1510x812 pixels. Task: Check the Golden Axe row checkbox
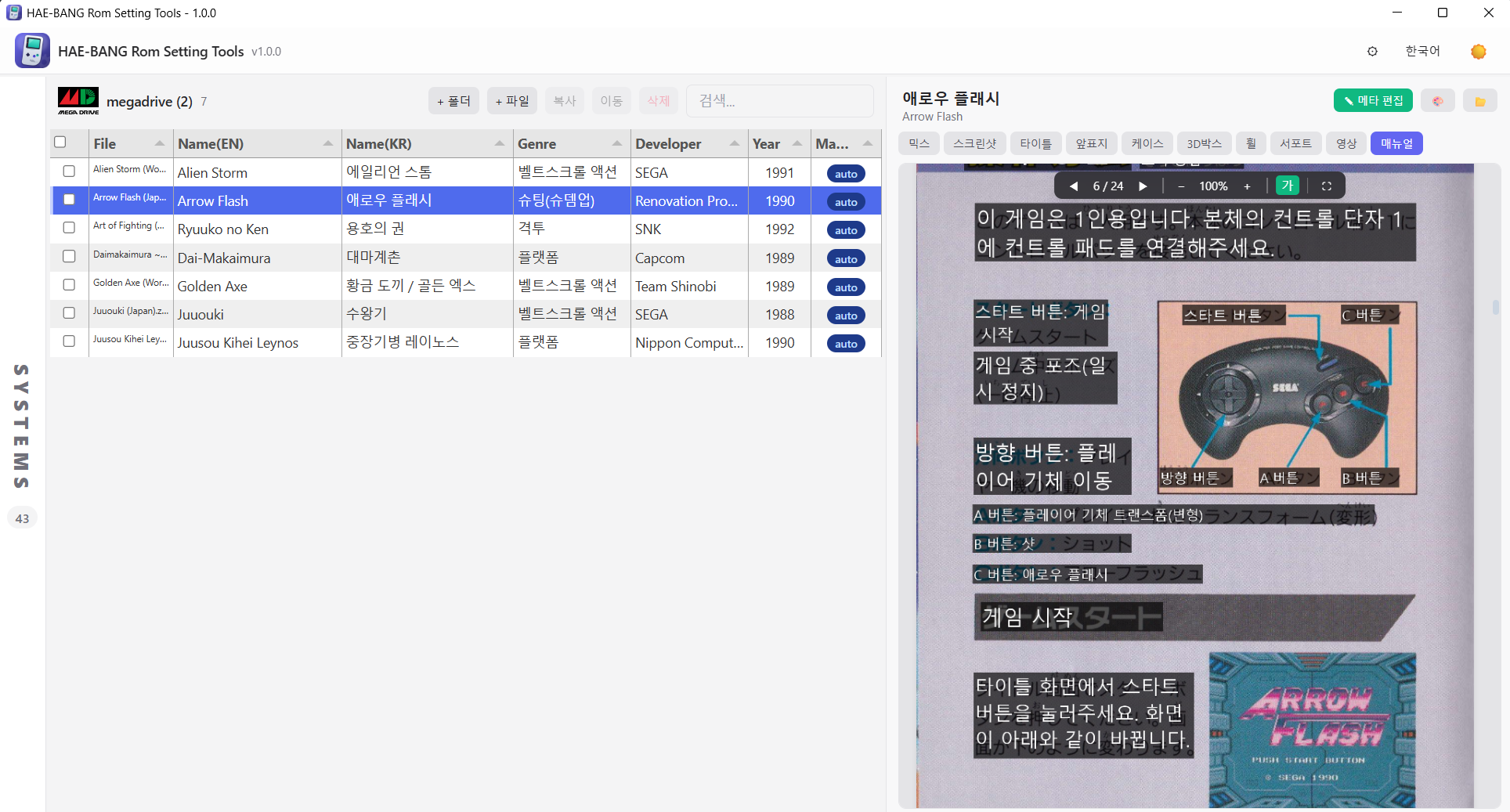[x=69, y=284]
